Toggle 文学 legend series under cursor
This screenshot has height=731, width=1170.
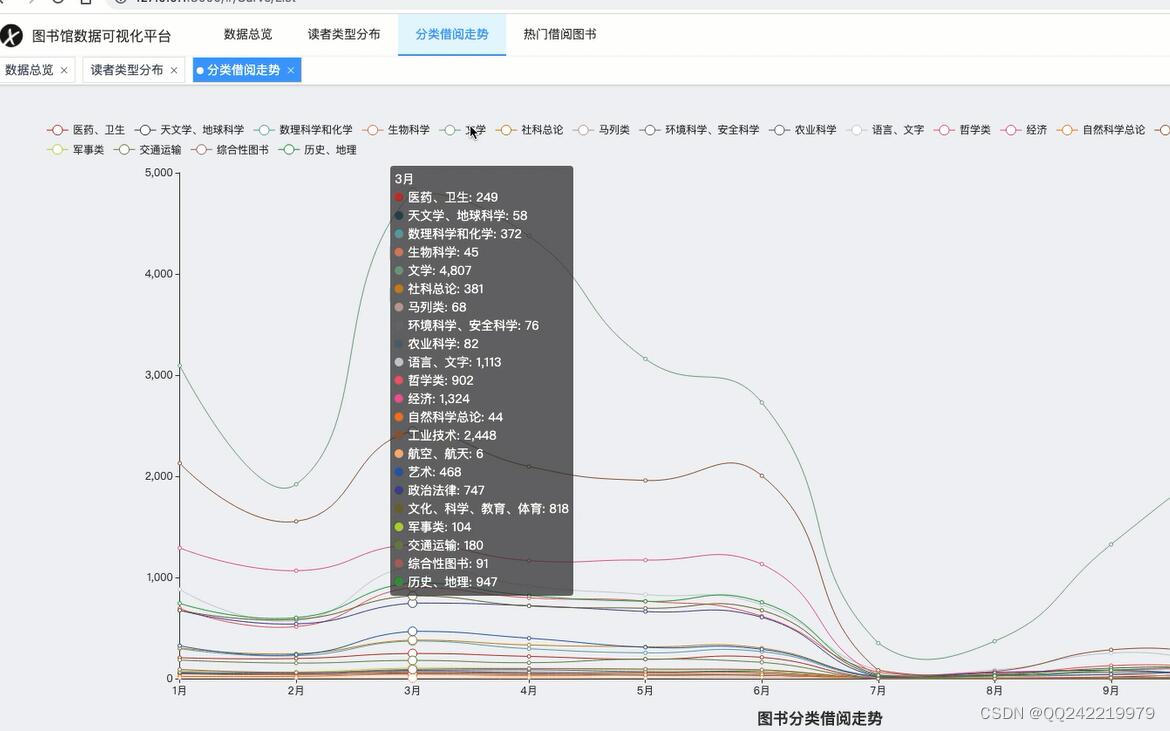(x=463, y=130)
